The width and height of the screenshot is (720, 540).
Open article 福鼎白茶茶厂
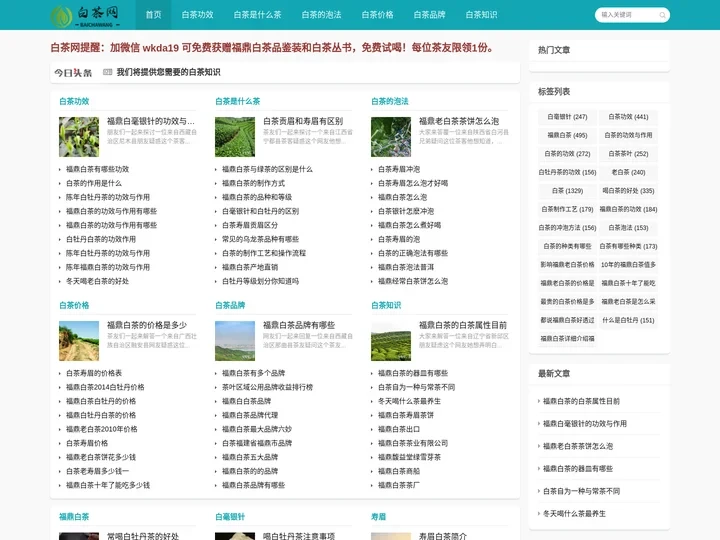coord(399,485)
